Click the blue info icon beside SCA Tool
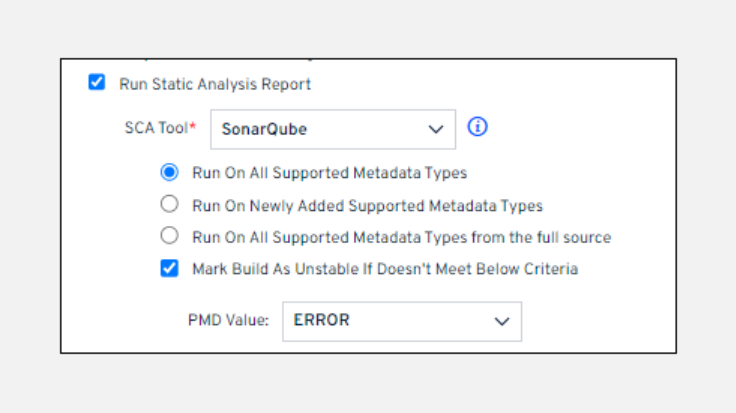 [477, 127]
